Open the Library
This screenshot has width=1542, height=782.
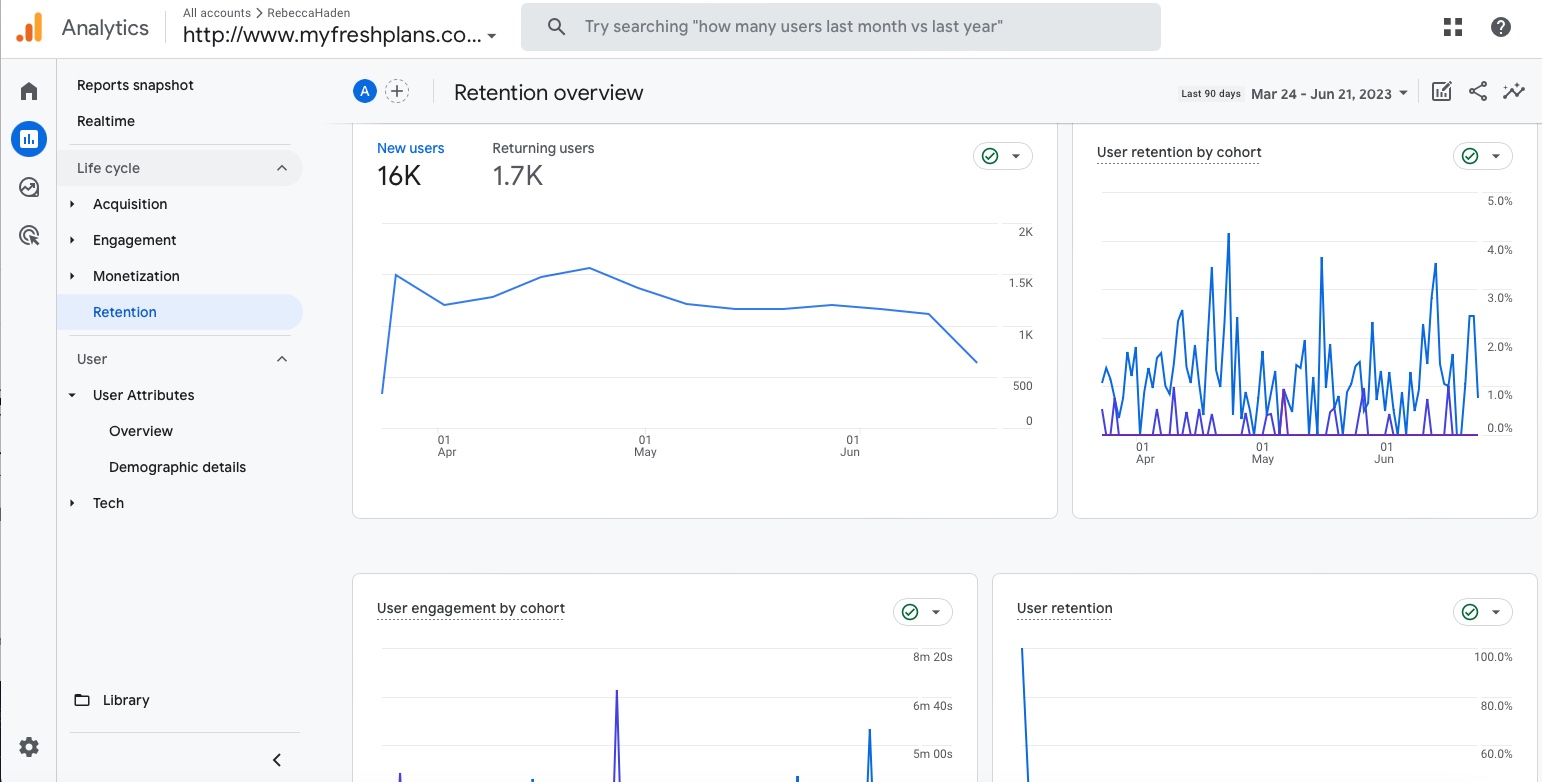124,699
